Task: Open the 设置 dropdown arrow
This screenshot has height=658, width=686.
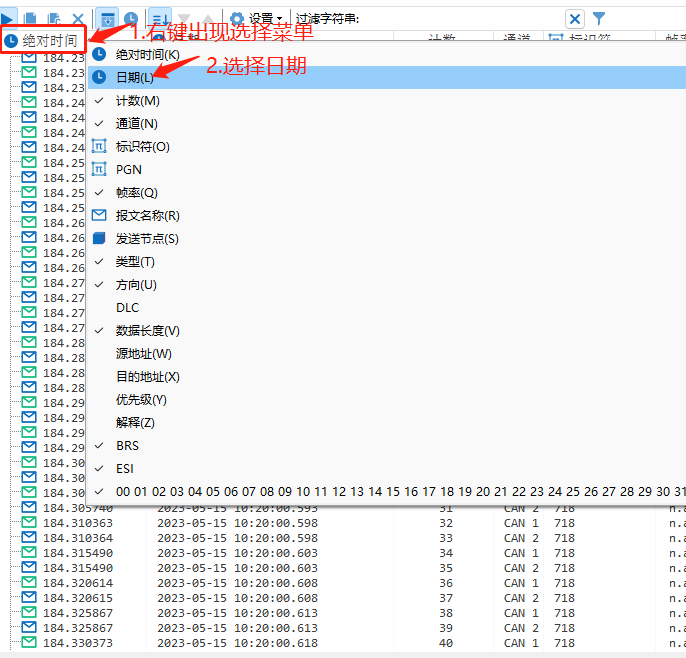Action: coord(280,20)
